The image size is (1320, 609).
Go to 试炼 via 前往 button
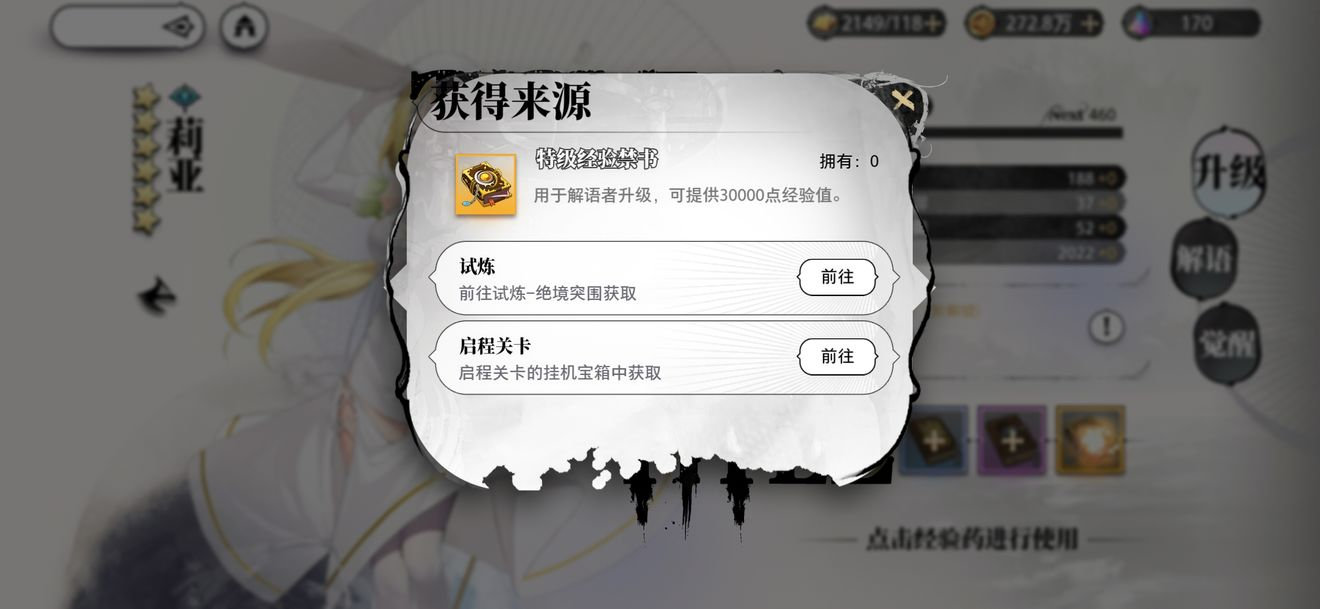(x=837, y=277)
